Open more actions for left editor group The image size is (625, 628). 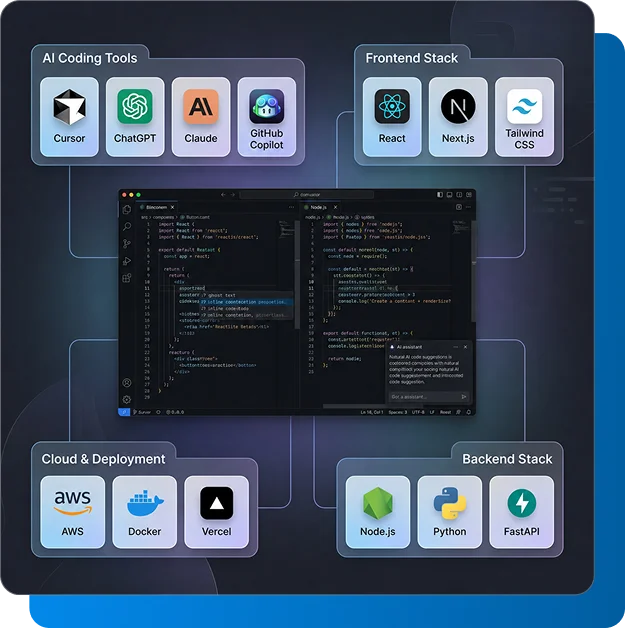[291, 207]
